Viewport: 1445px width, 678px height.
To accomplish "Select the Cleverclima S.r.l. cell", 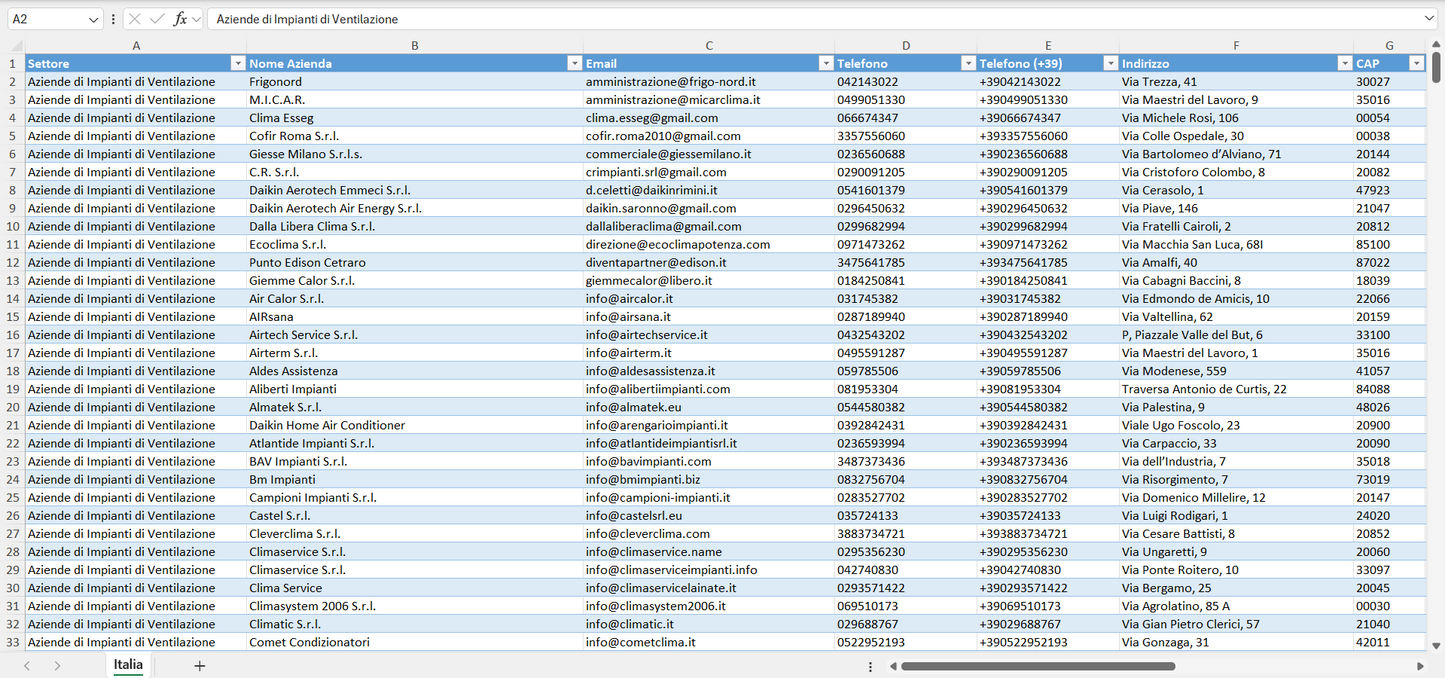I will click(x=415, y=533).
